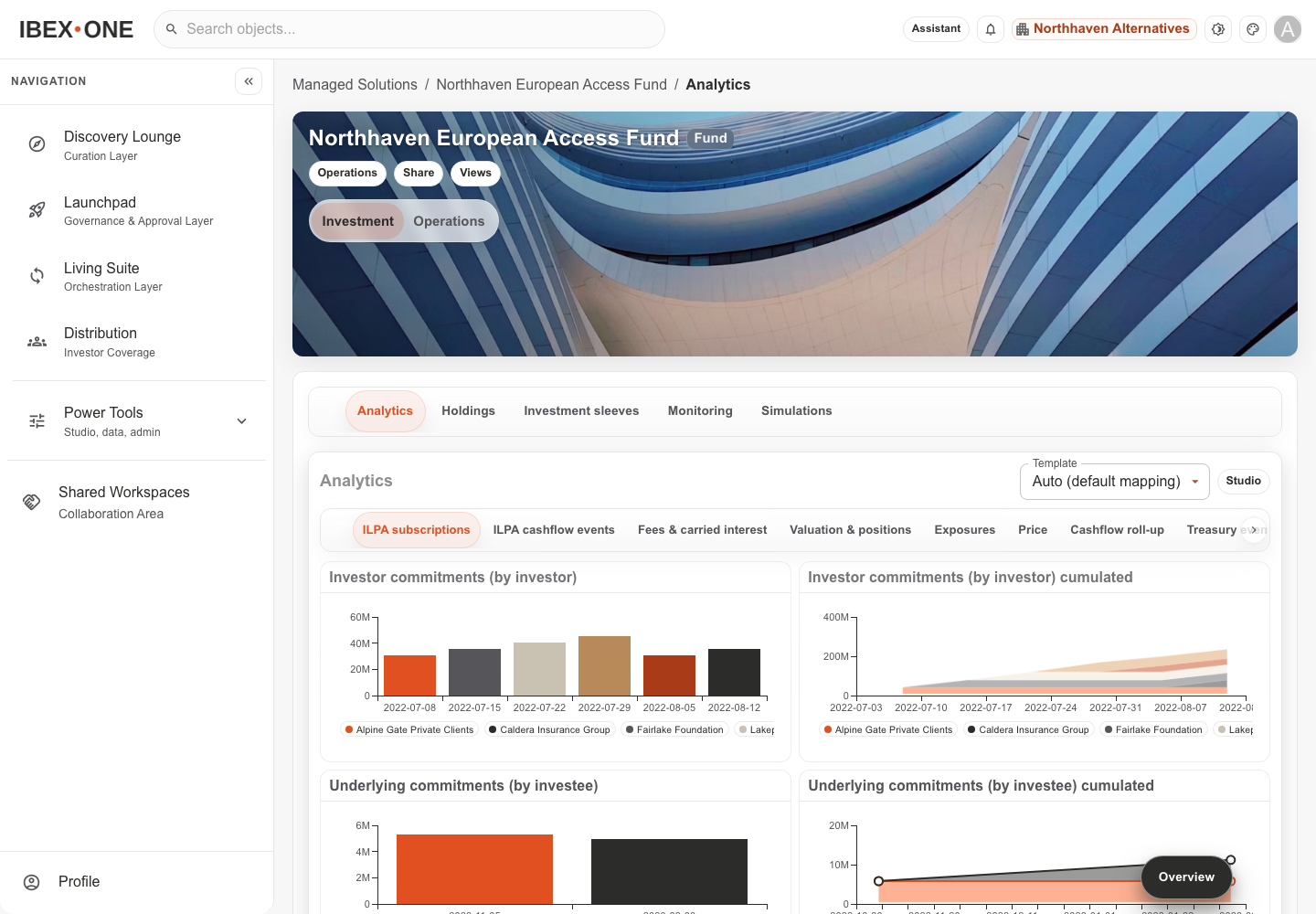The height and width of the screenshot is (914, 1316).
Task: Select the ILPA subscriptions tab
Action: coord(416,530)
